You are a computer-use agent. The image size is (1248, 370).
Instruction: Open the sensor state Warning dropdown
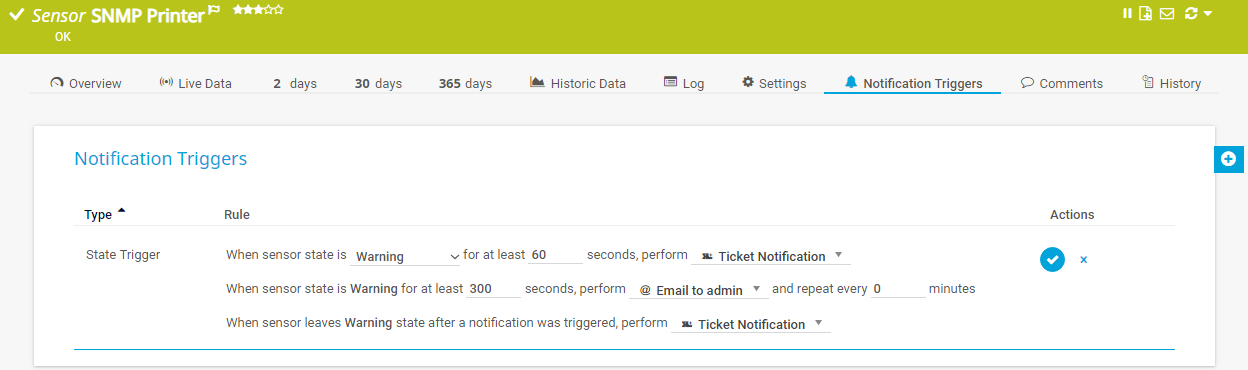coord(405,256)
